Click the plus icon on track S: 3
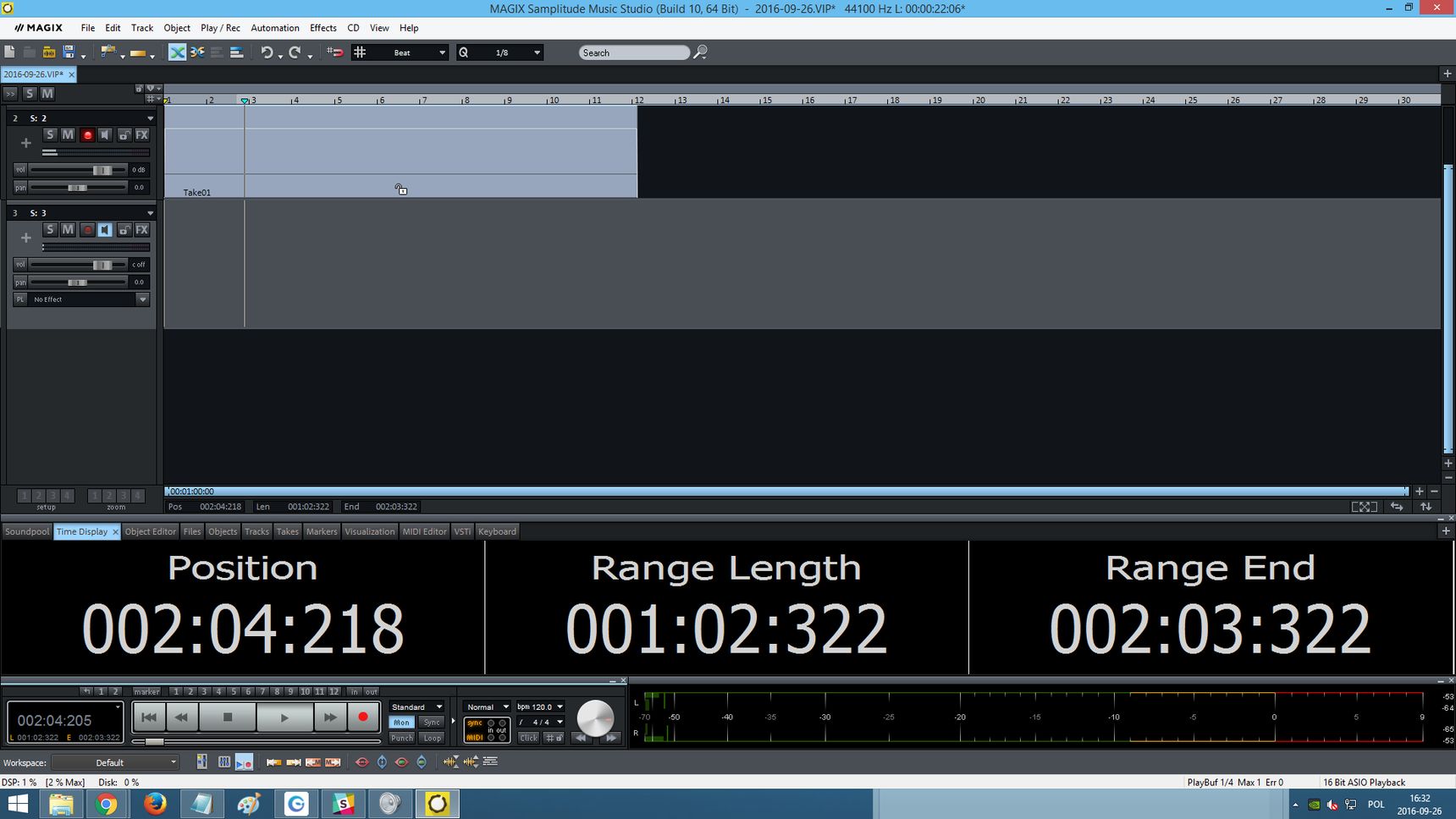Viewport: 1456px width, 819px height. 25,238
